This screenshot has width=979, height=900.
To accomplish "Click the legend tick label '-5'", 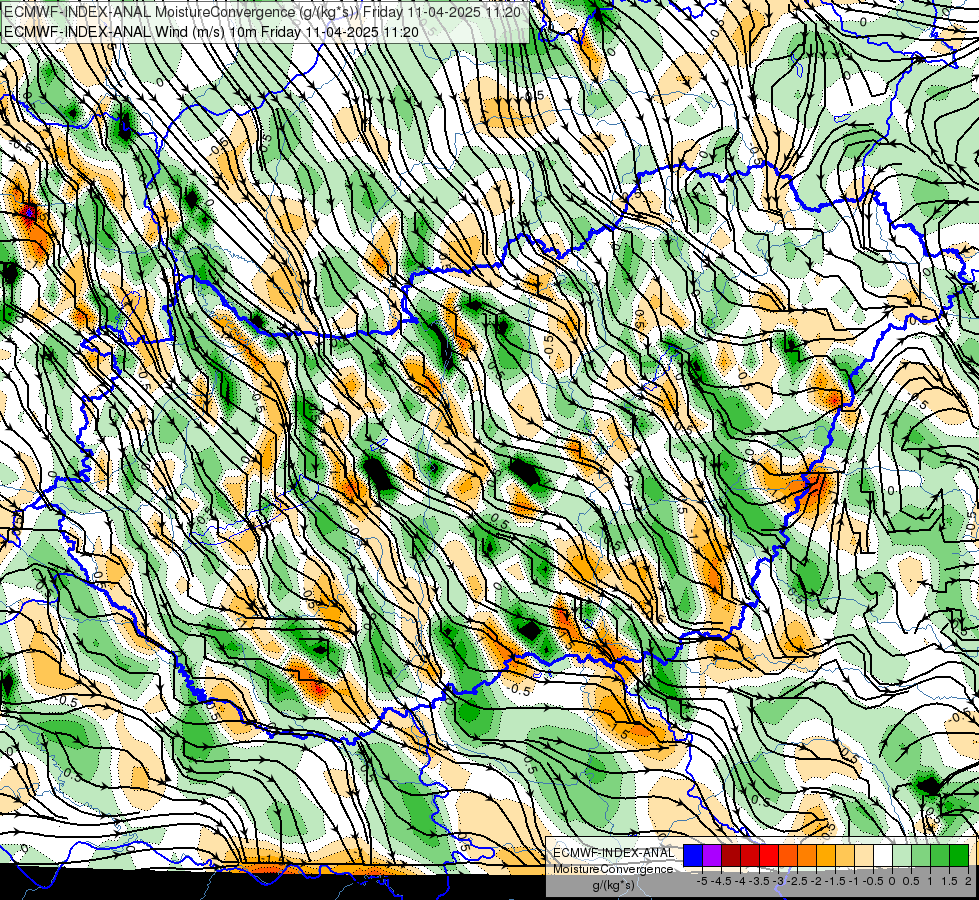I will tap(702, 881).
